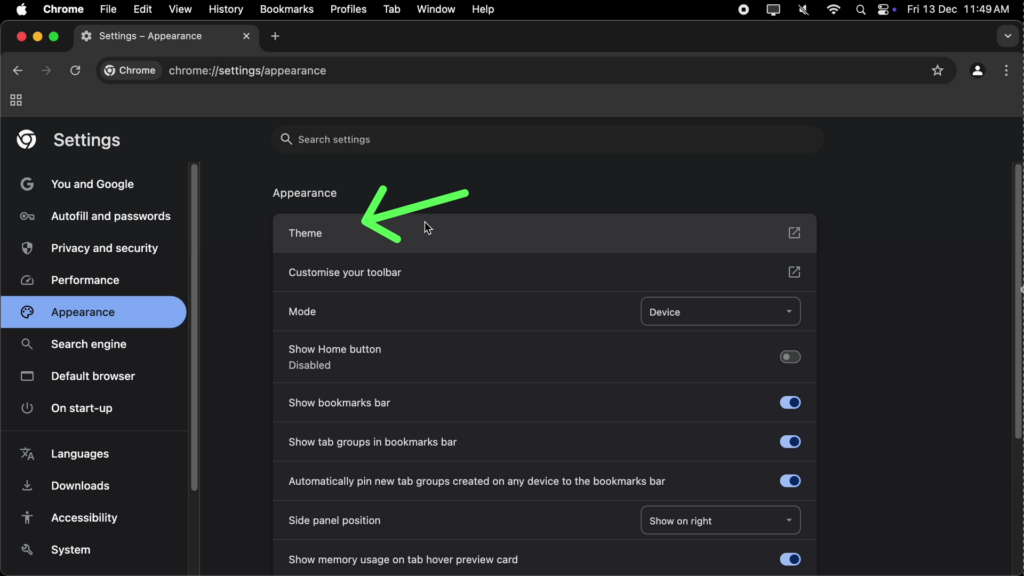This screenshot has width=1024, height=576.
Task: Open Spotlight search in menu bar
Action: tap(860, 9)
